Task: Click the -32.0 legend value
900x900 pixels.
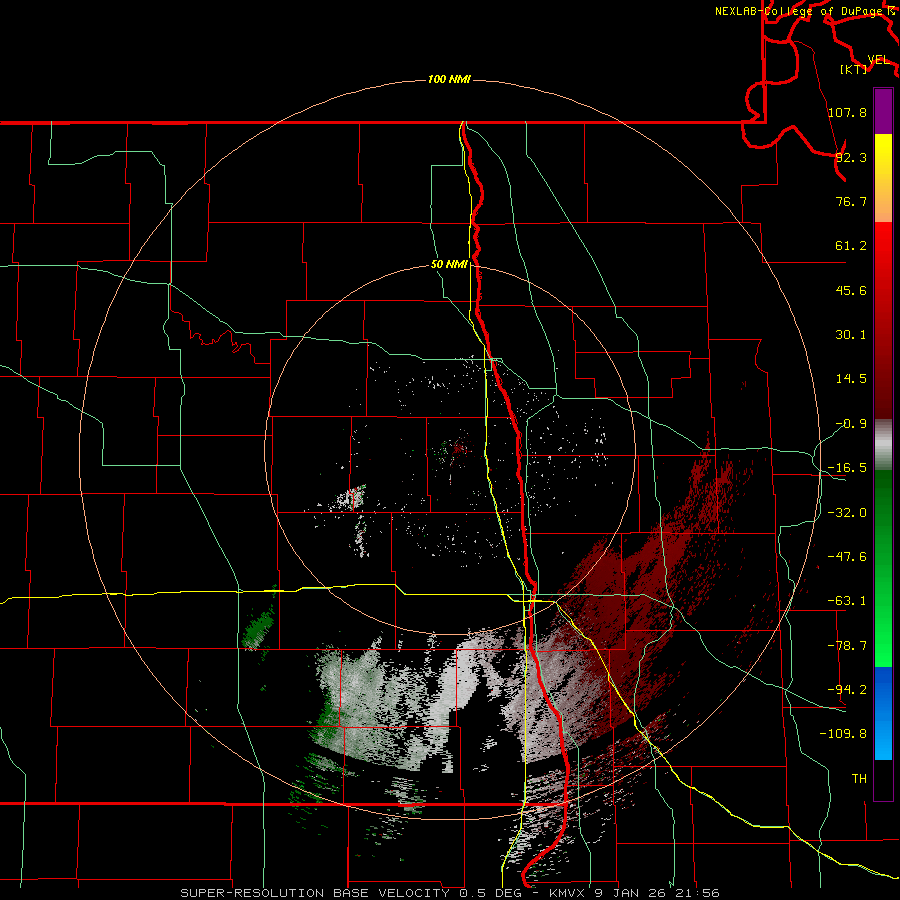Action: [847, 513]
